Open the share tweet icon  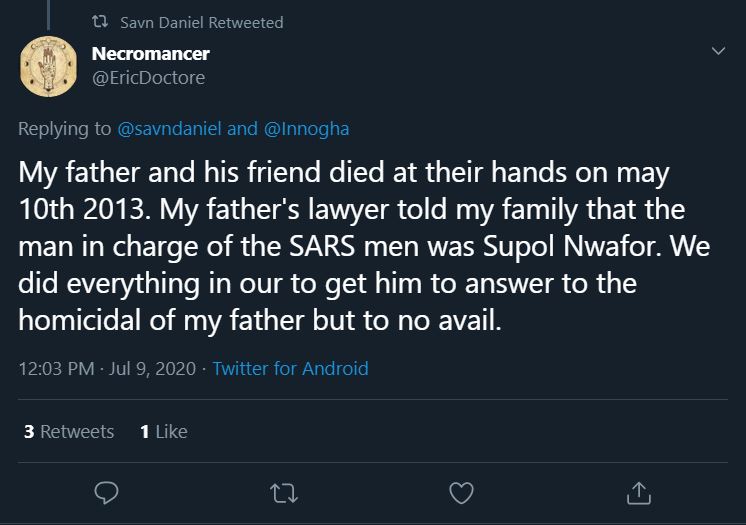click(638, 493)
